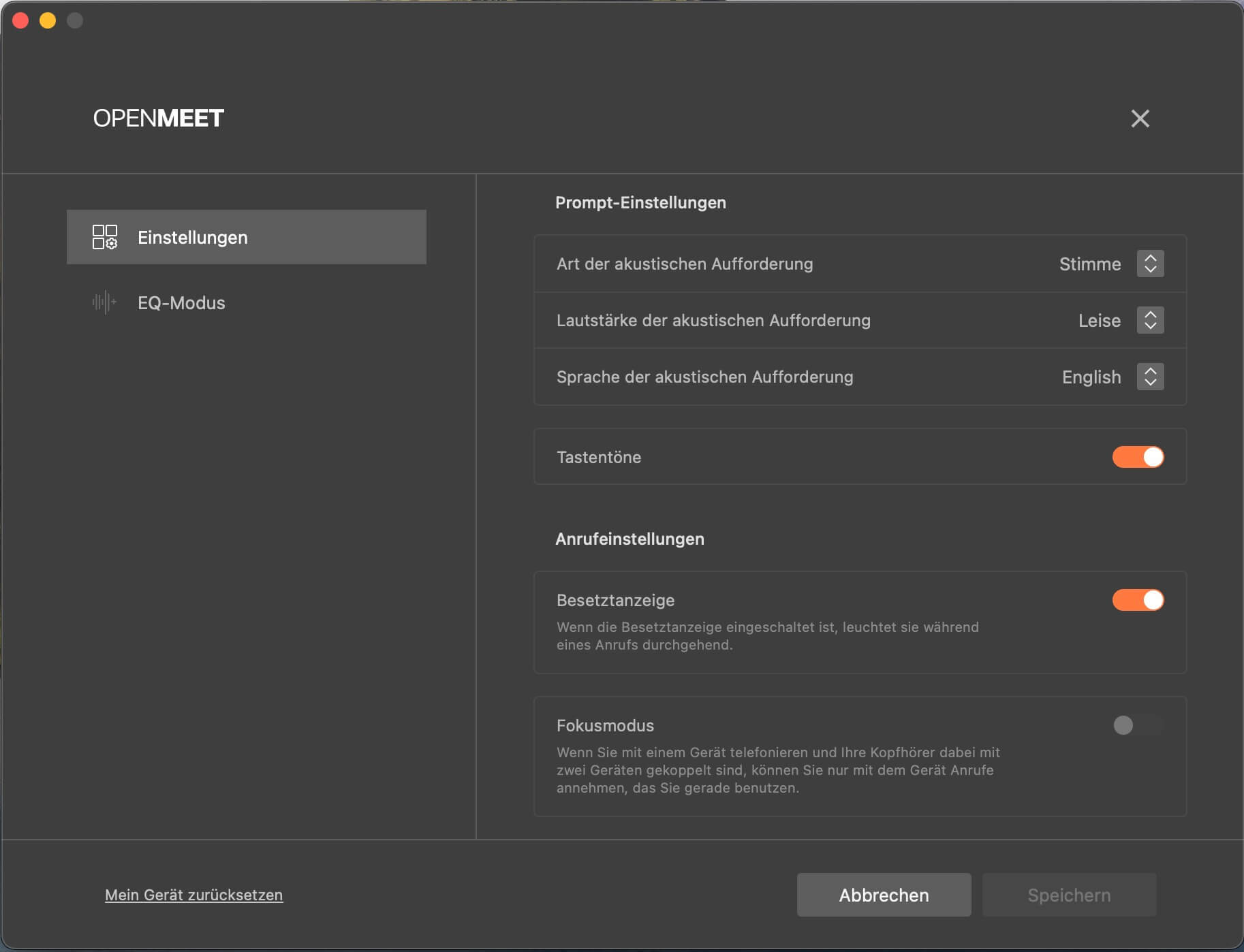1244x952 pixels.
Task: Click the Besetztanzeige description text
Action: pyautogui.click(x=767, y=636)
